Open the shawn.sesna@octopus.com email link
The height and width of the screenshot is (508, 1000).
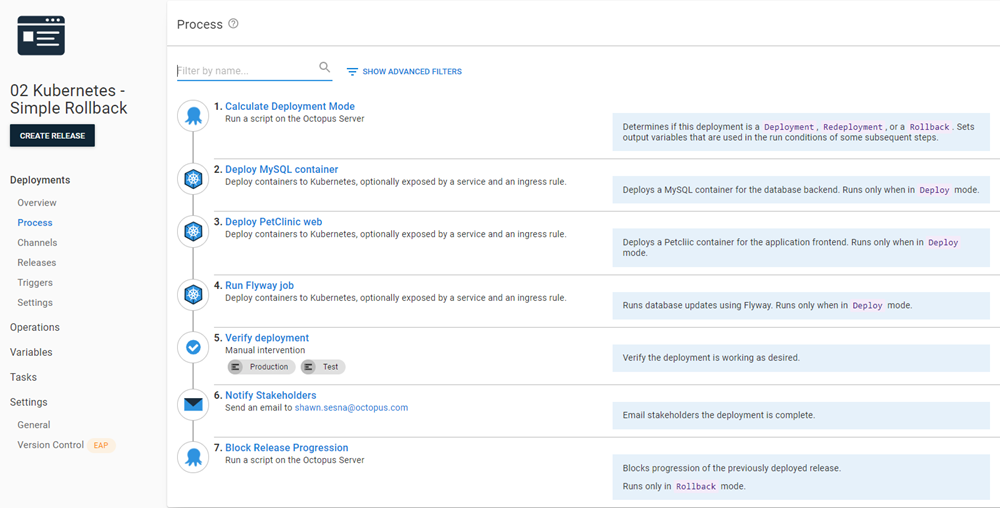tap(351, 407)
